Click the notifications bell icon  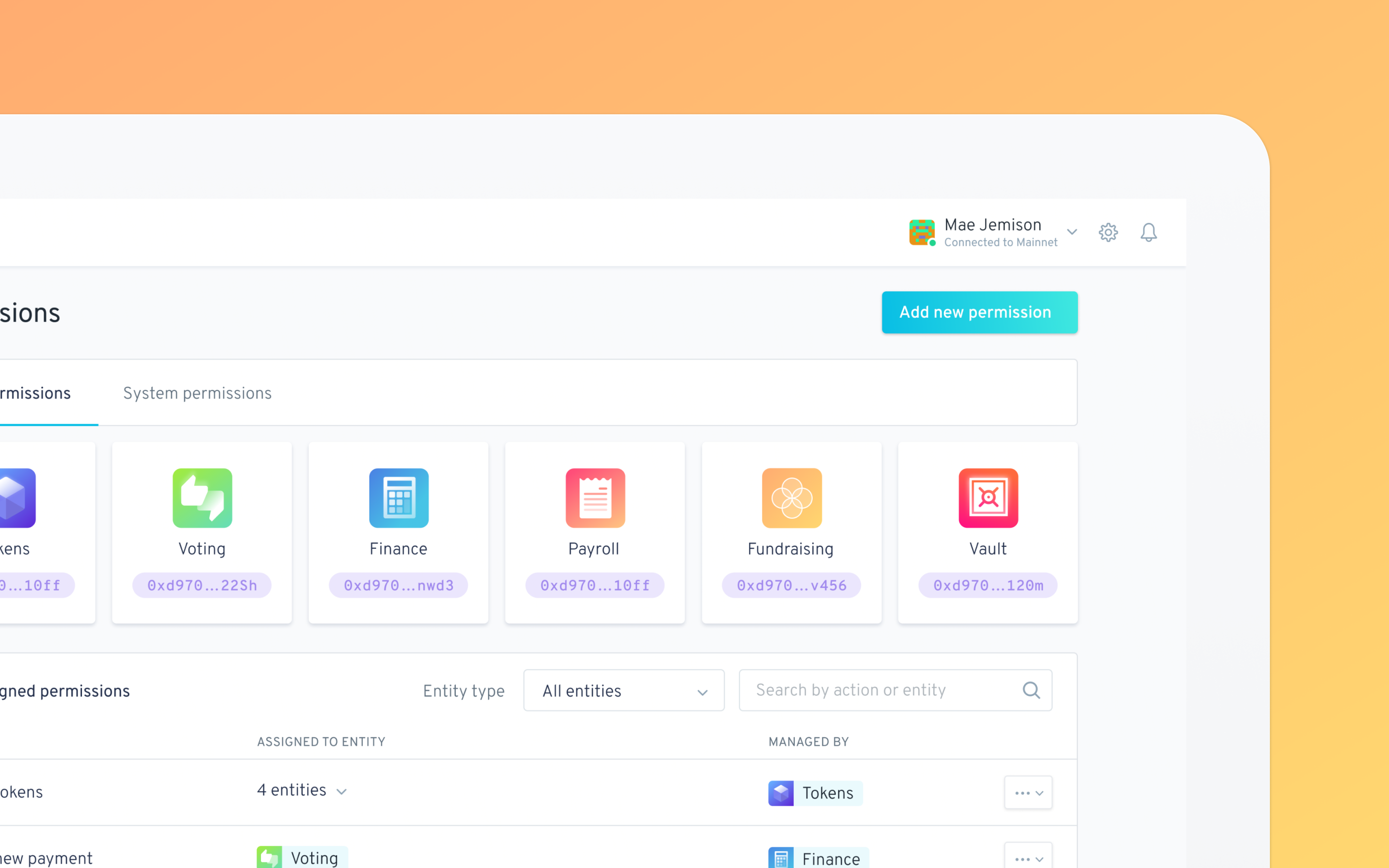[x=1148, y=232]
